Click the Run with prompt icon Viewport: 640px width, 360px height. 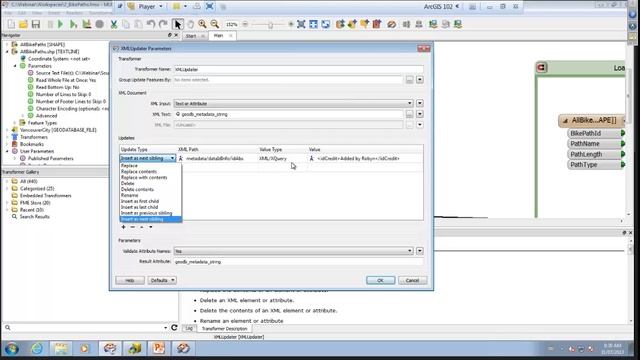[73, 24]
